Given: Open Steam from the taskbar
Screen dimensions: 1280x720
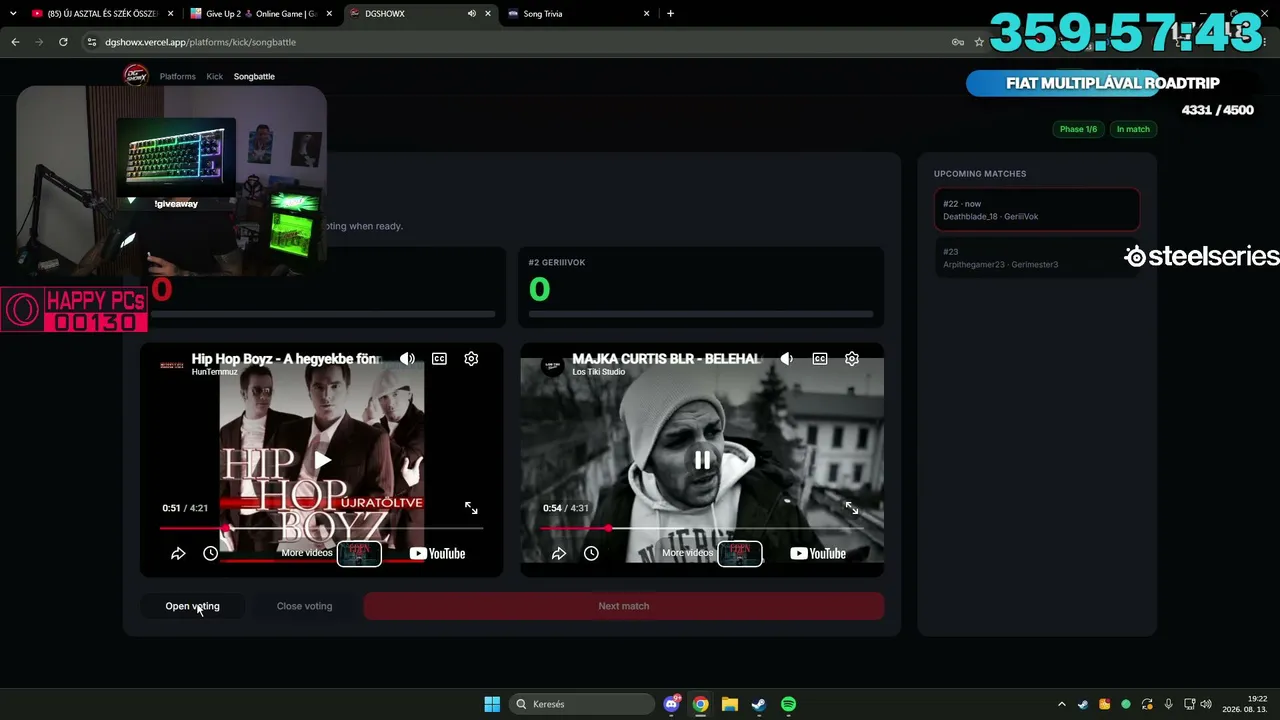Looking at the screenshot, I should [x=759, y=704].
